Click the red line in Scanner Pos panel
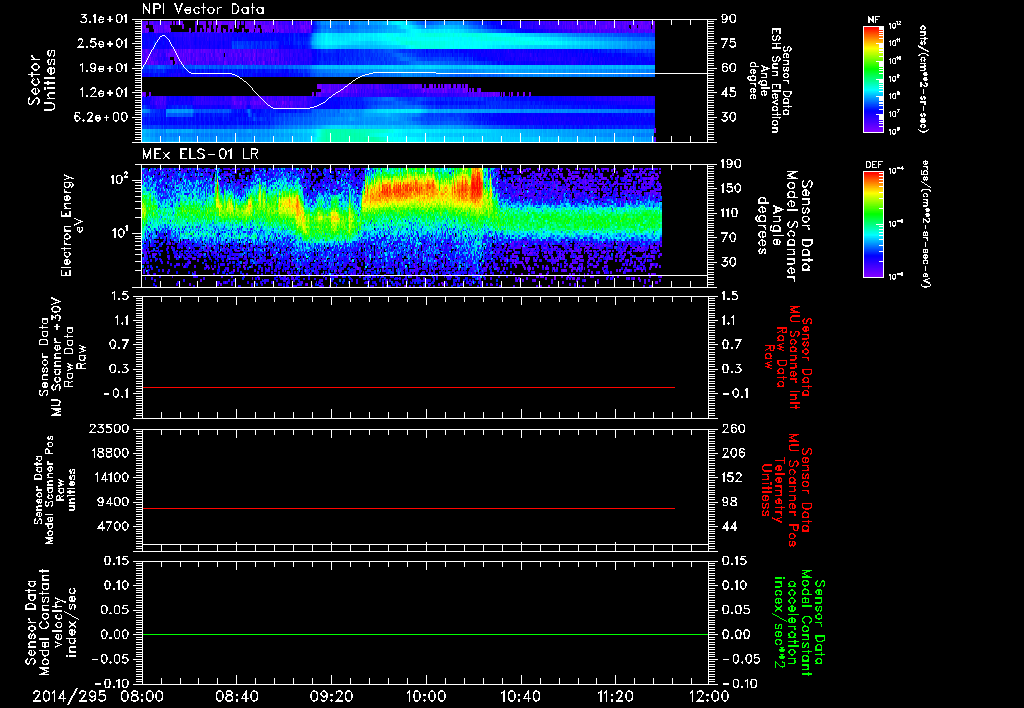Screen dimensions: 1024x708 tap(408, 508)
